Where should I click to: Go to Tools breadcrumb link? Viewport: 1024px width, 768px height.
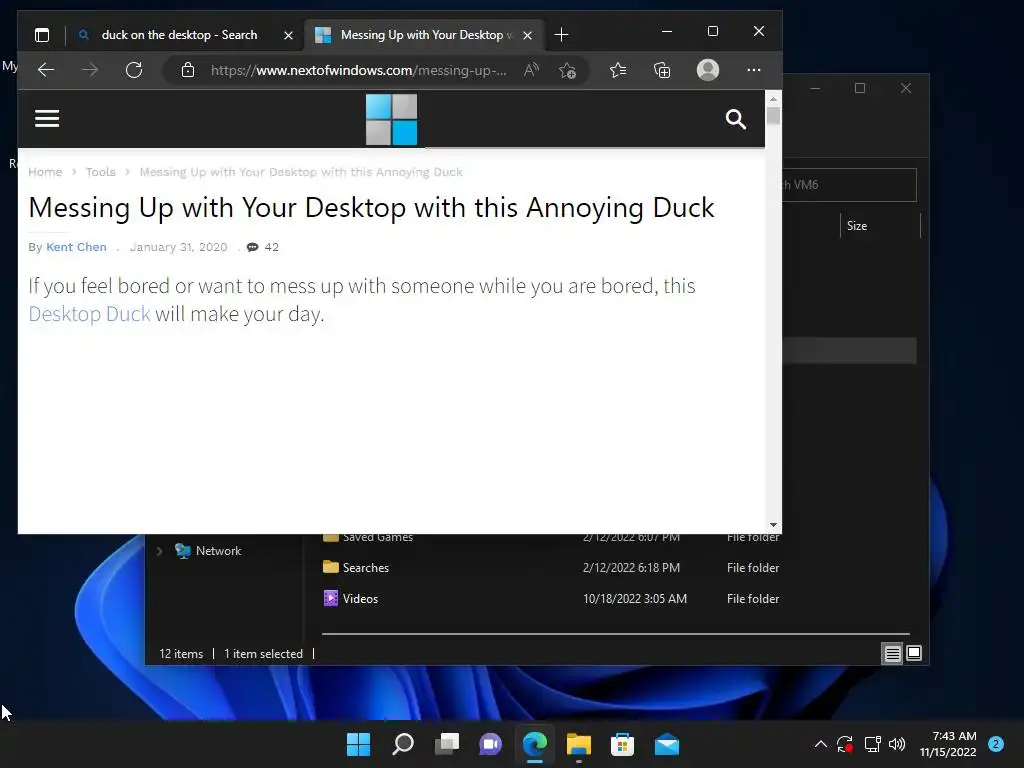[101, 172]
